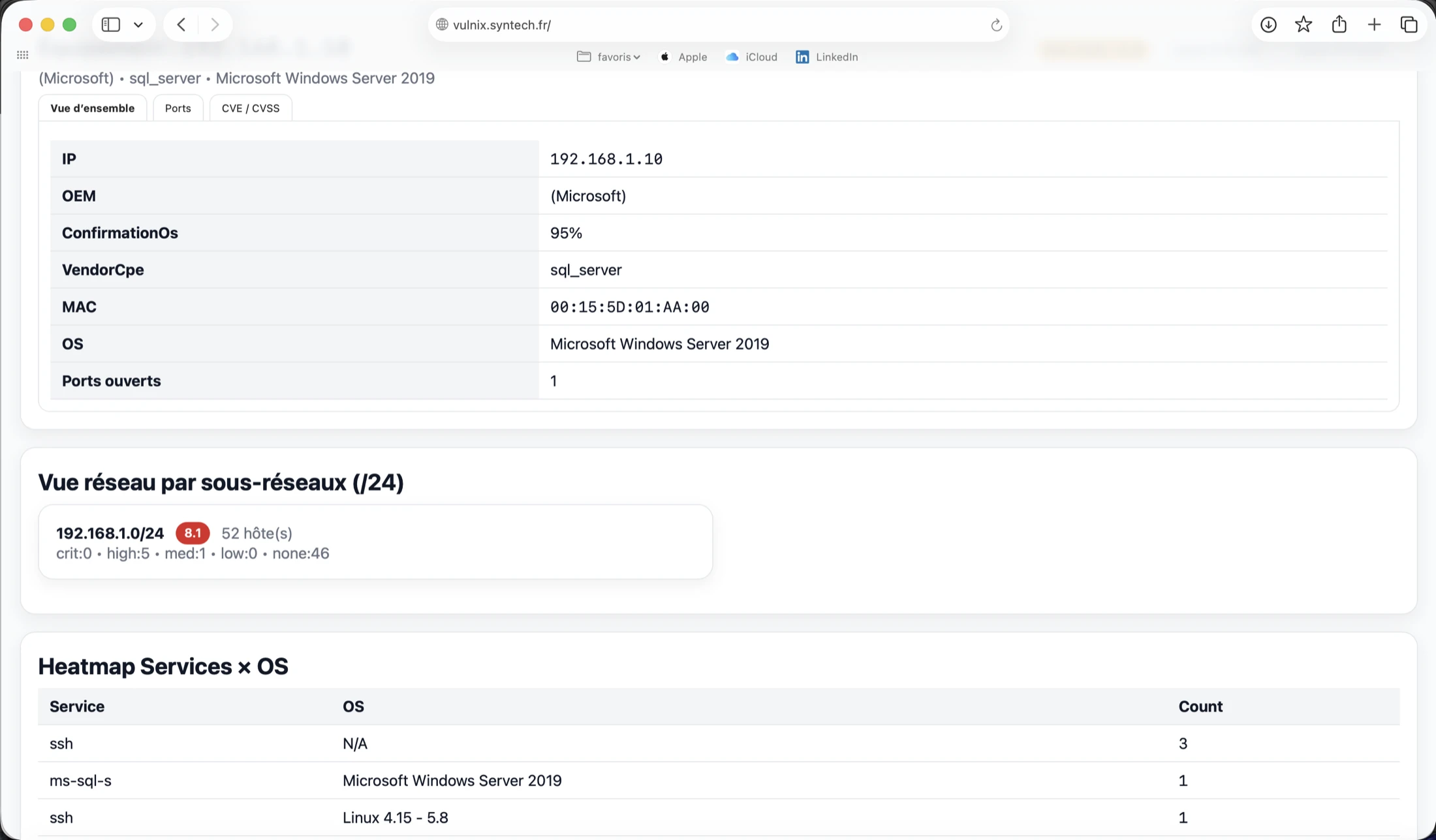Show tab overview icon
The width and height of the screenshot is (1436, 840).
pyautogui.click(x=1409, y=25)
